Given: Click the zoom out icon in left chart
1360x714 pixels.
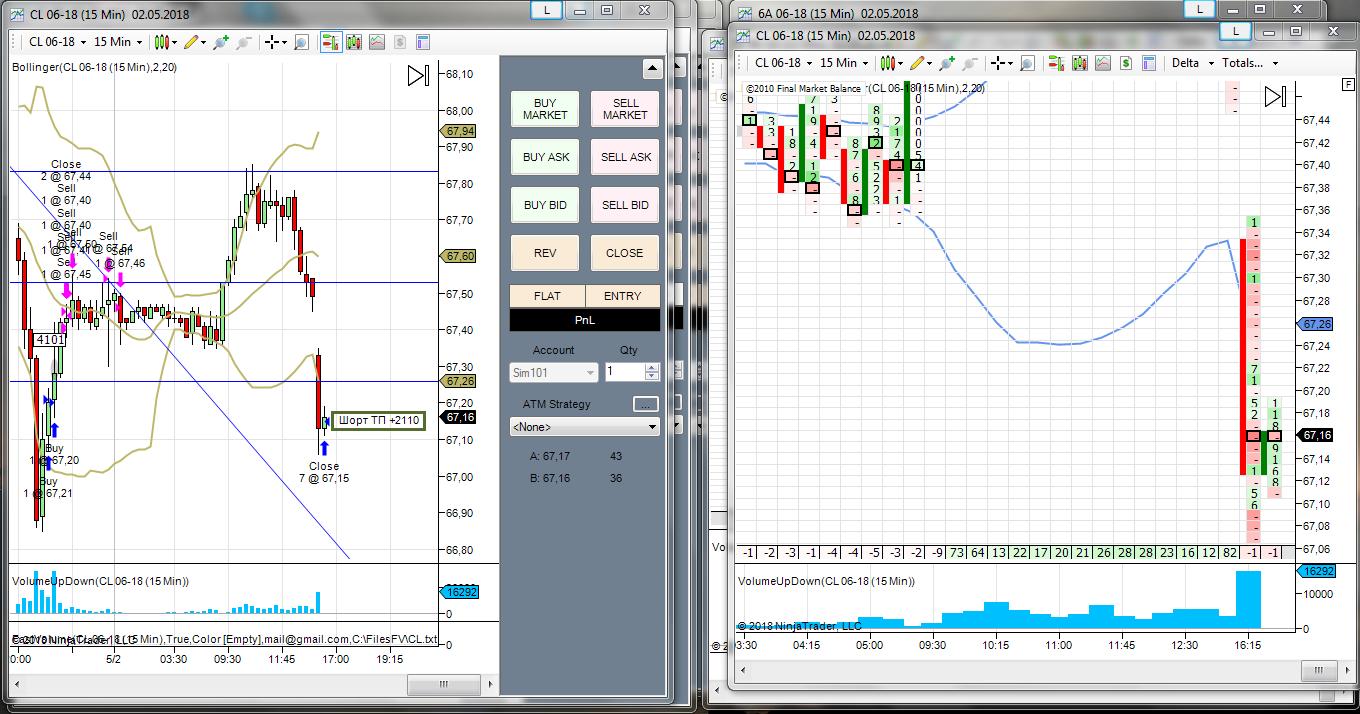Looking at the screenshot, I should click(243, 42).
